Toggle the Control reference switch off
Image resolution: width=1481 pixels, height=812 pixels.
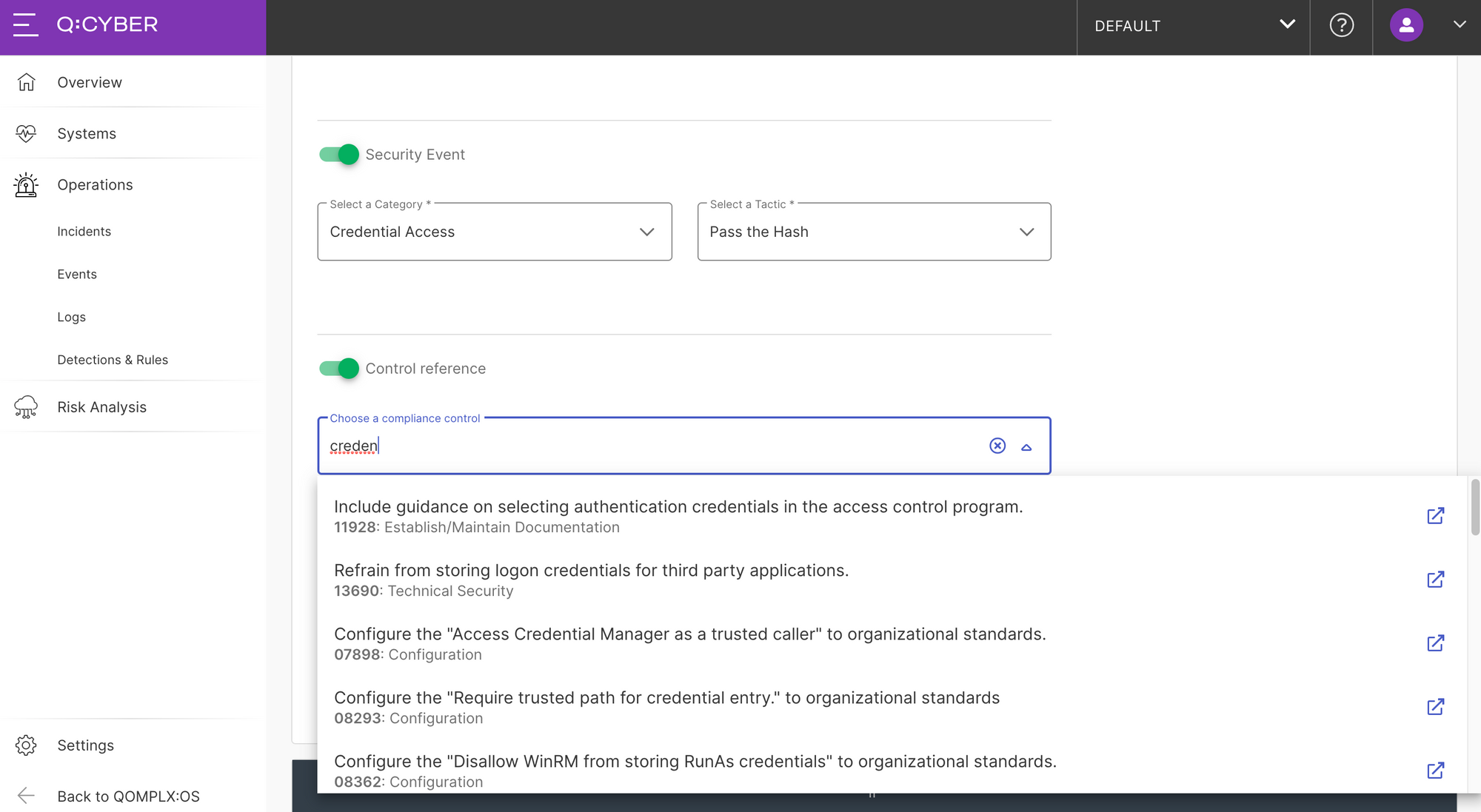point(339,368)
